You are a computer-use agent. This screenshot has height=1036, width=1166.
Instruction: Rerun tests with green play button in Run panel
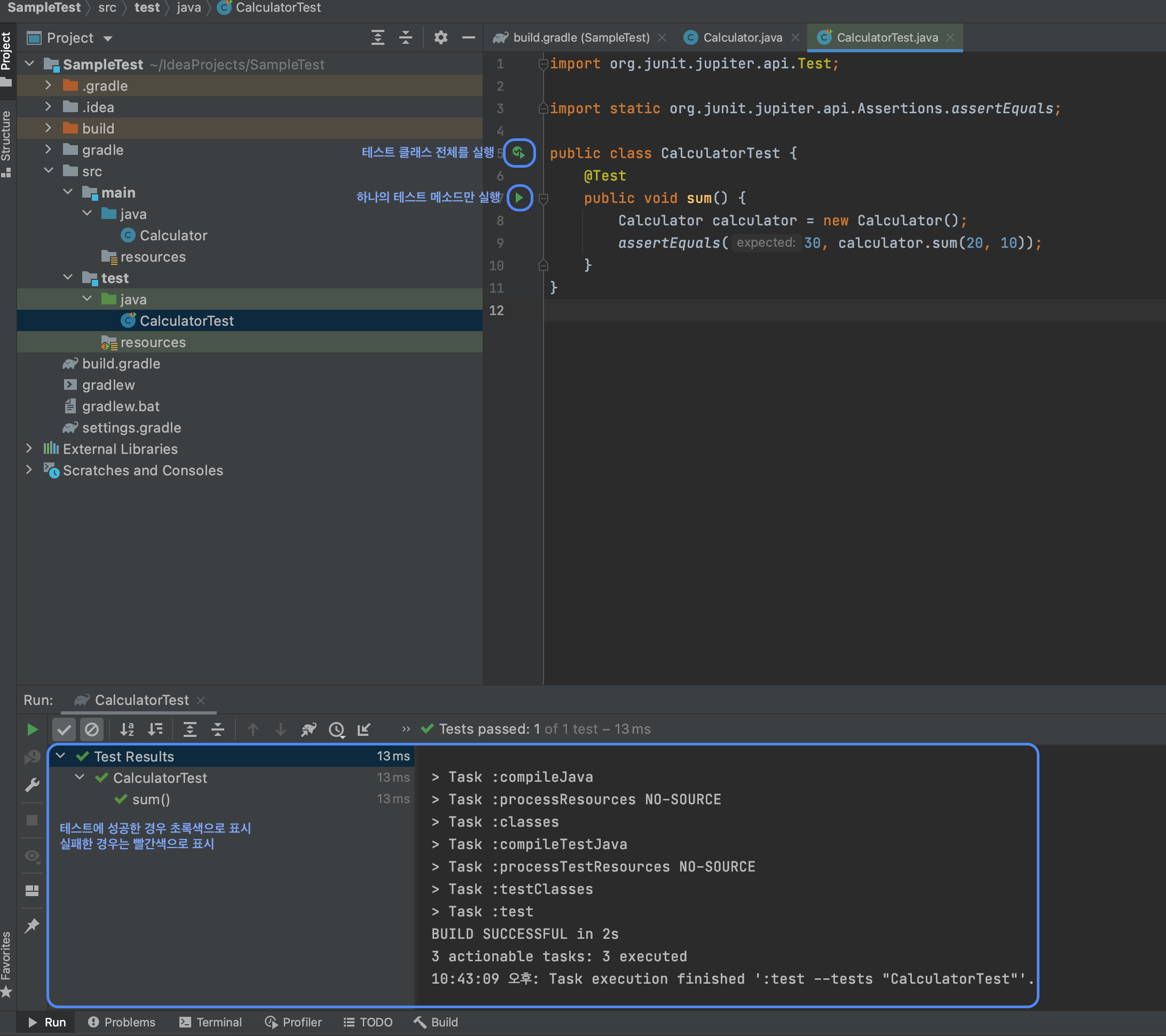33,729
